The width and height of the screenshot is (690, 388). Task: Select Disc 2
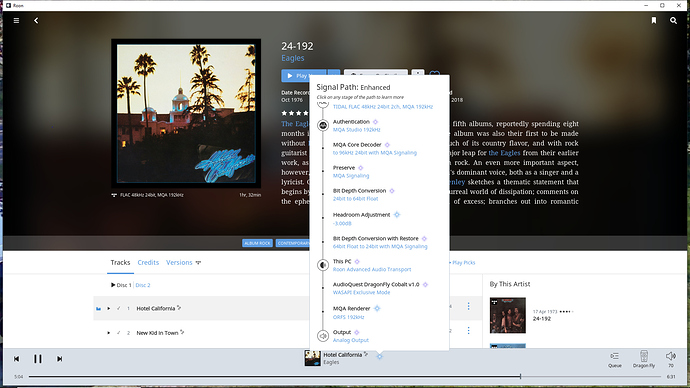(x=143, y=285)
